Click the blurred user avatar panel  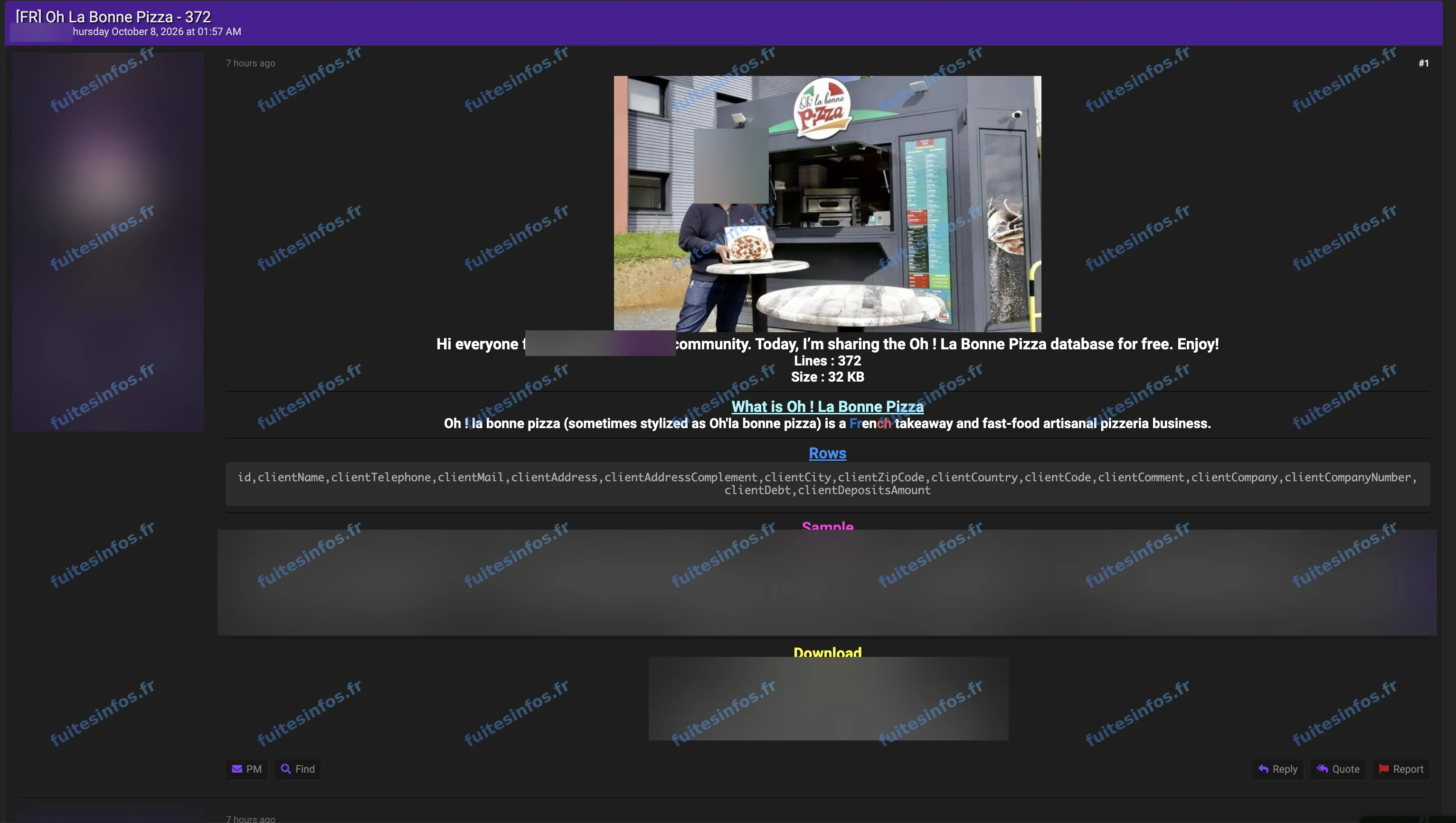tap(108, 242)
